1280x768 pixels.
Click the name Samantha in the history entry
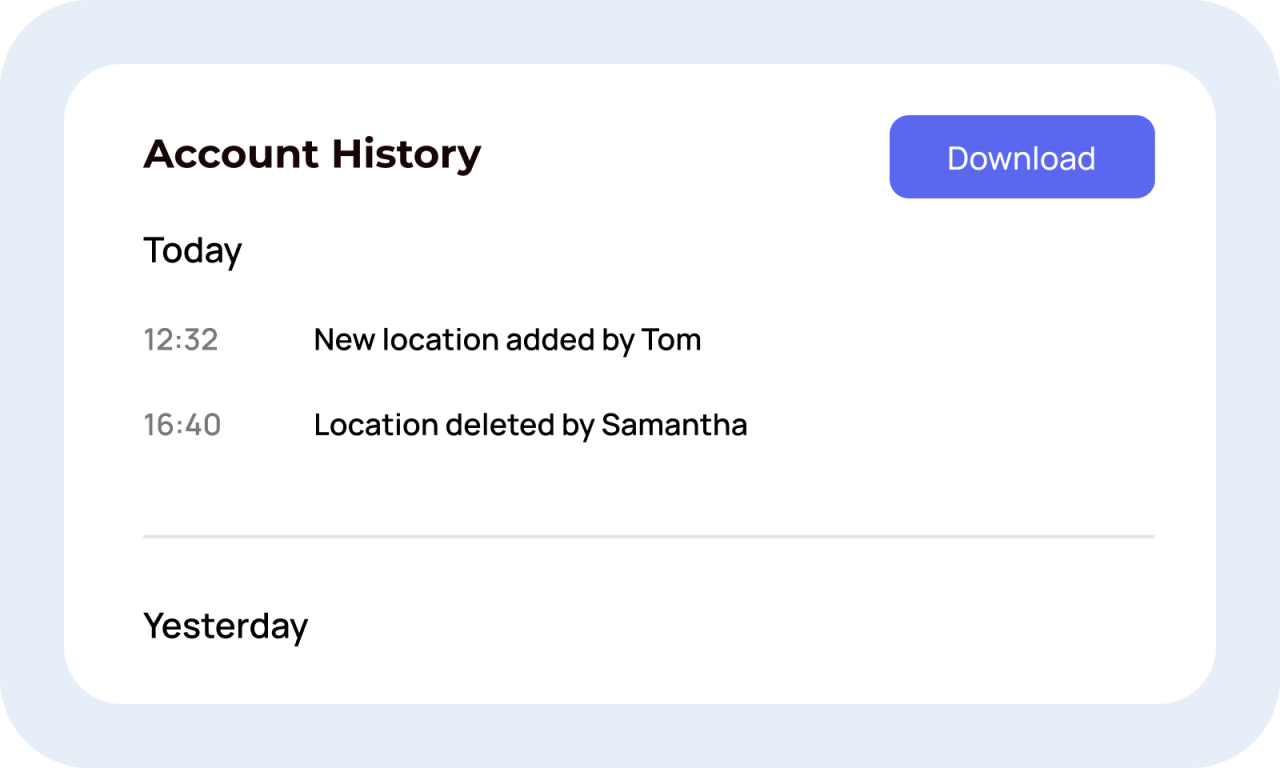(x=674, y=425)
